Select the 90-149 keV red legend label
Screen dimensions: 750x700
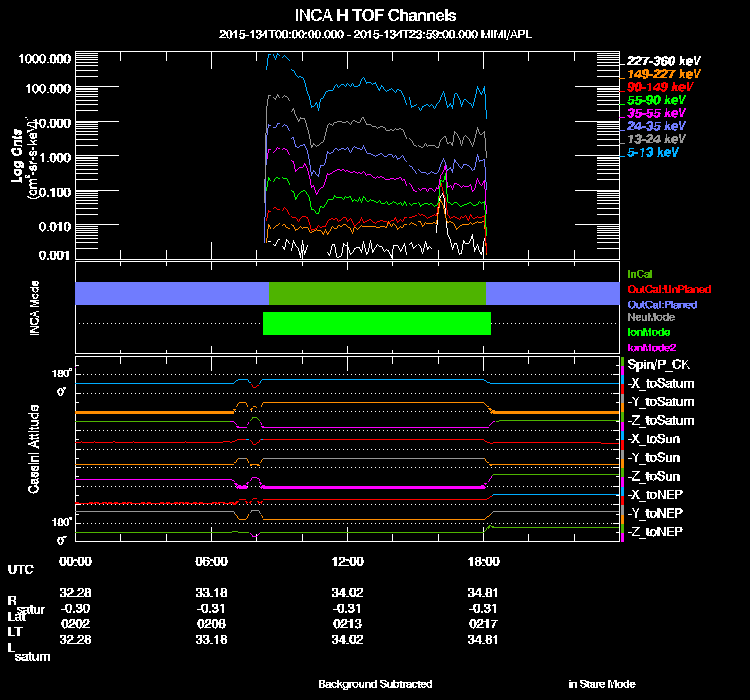(x=660, y=87)
